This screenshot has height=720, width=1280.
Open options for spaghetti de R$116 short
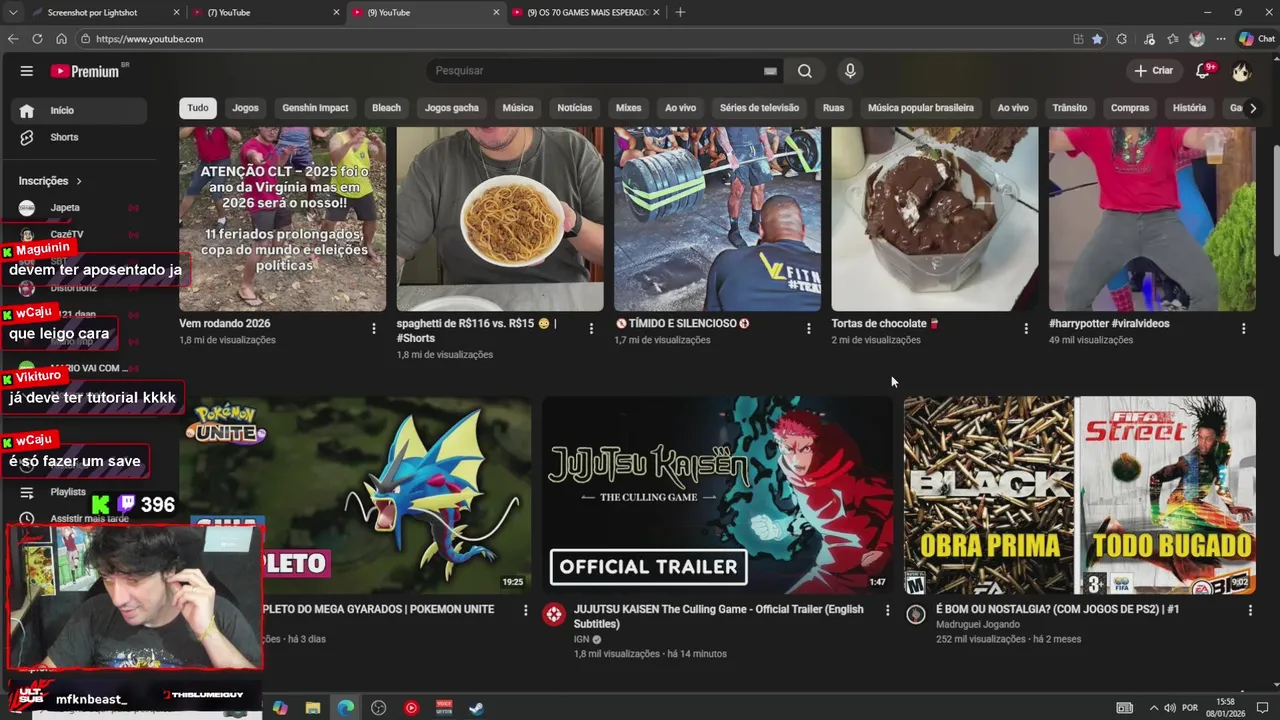pyautogui.click(x=591, y=328)
